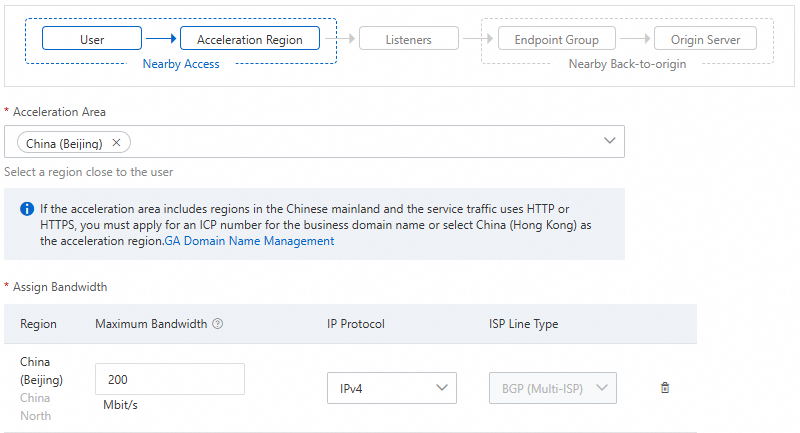Click the ISP Line Type column header
The width and height of the screenshot is (800, 433).
point(516,324)
